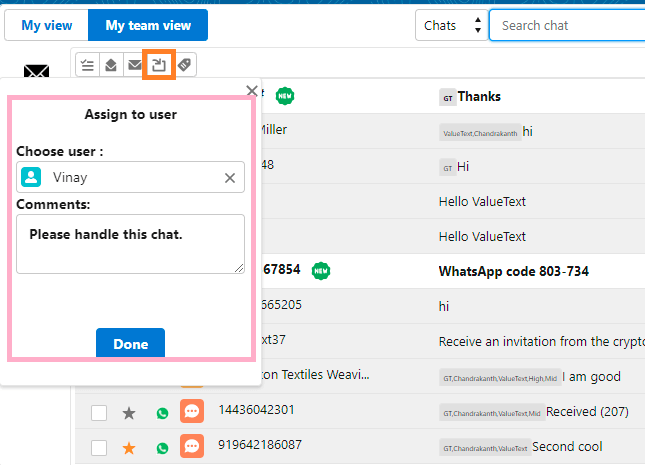645x465 pixels.
Task: Switch to the My view tab
Action: [47, 25]
